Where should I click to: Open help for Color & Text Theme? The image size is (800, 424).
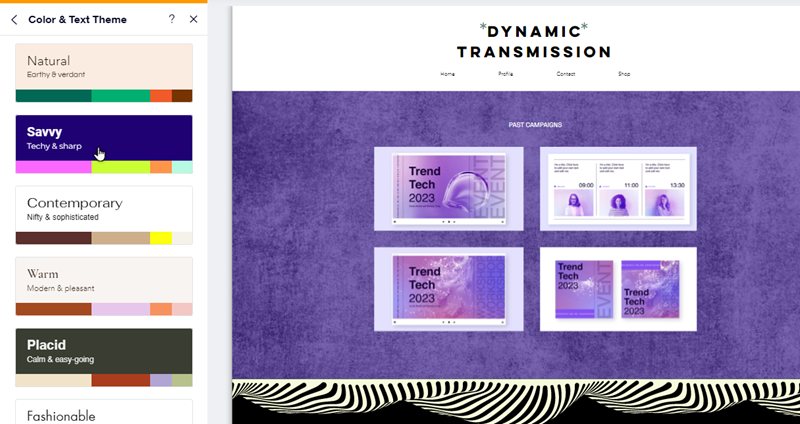click(x=172, y=19)
